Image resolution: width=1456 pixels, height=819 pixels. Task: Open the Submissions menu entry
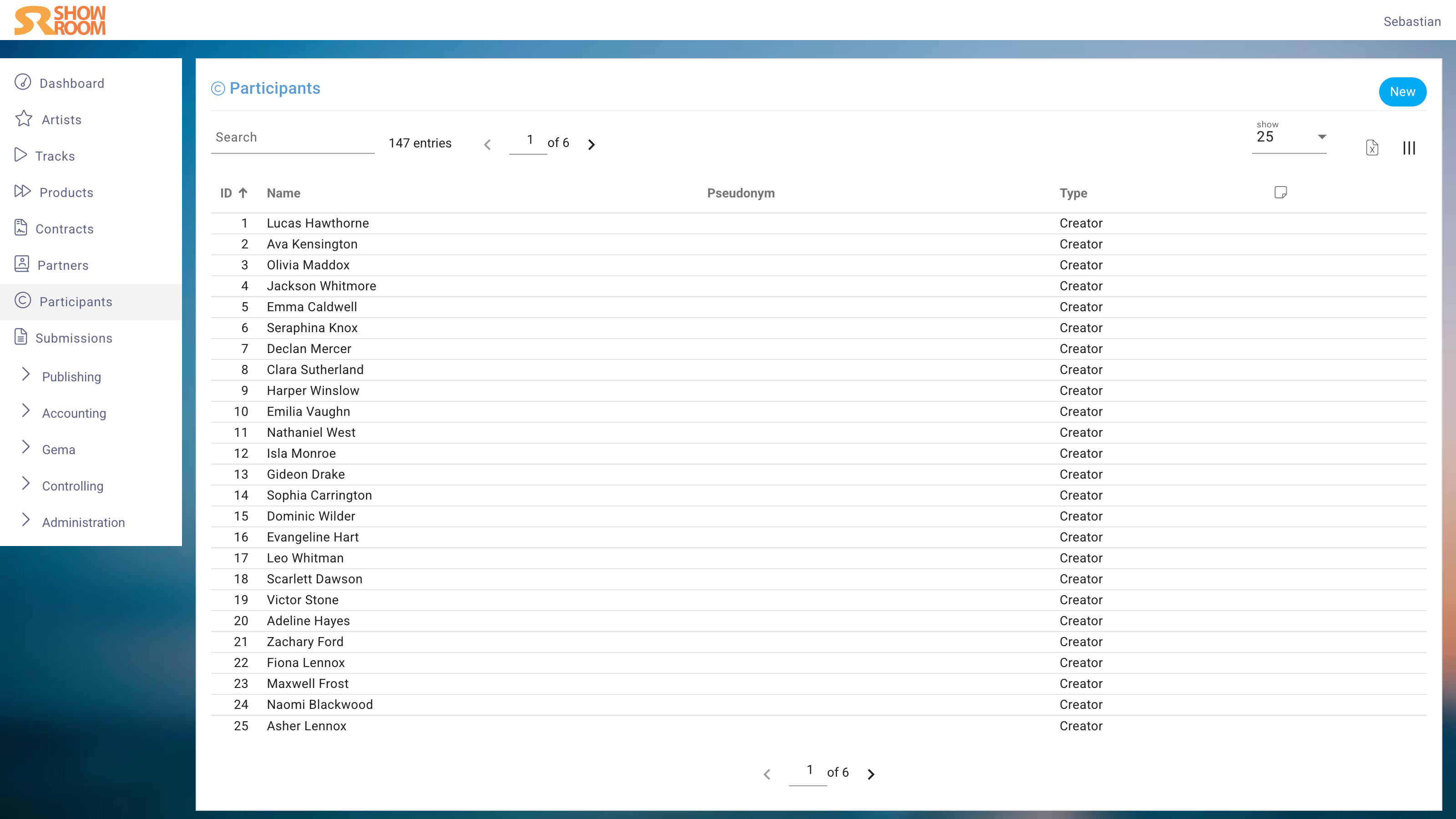click(x=73, y=338)
